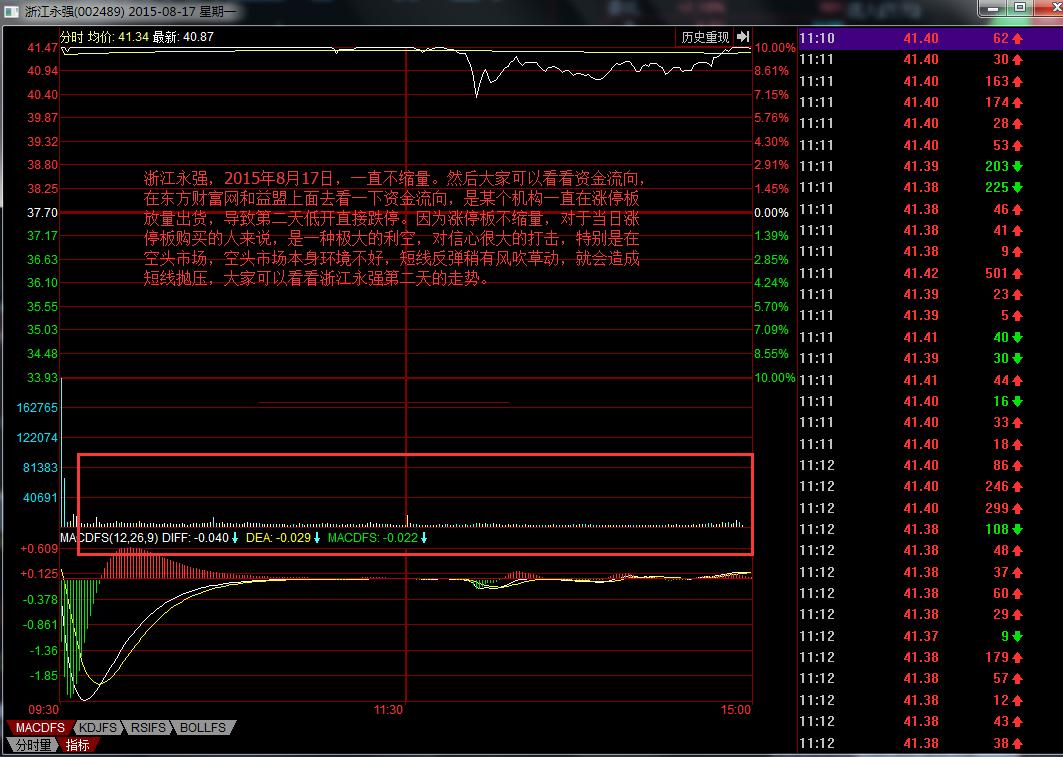Click the cyan arrow next to DIFF value
The image size is (1063, 757).
234,538
